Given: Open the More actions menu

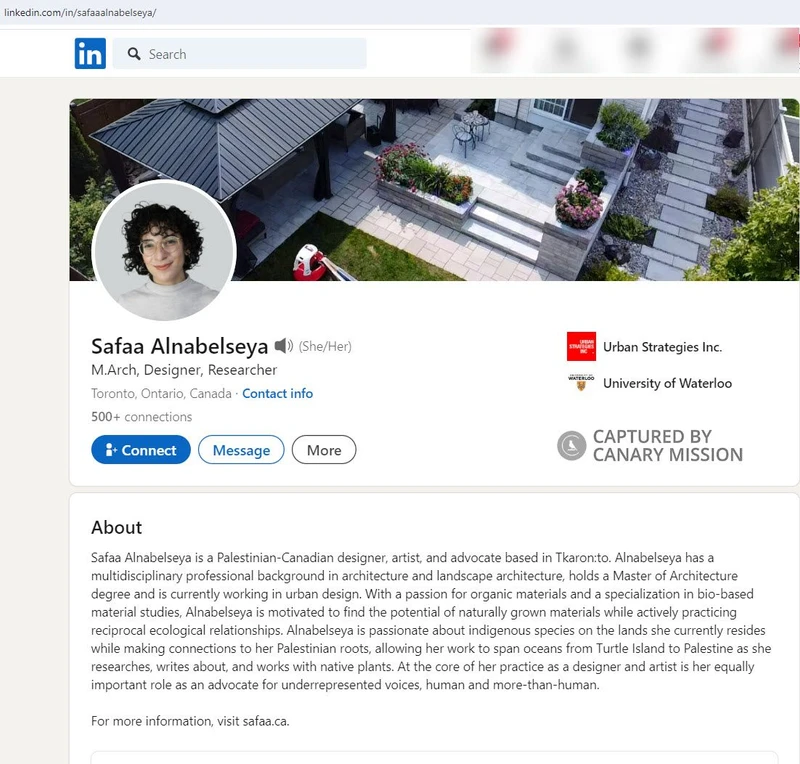Looking at the screenshot, I should pos(324,450).
